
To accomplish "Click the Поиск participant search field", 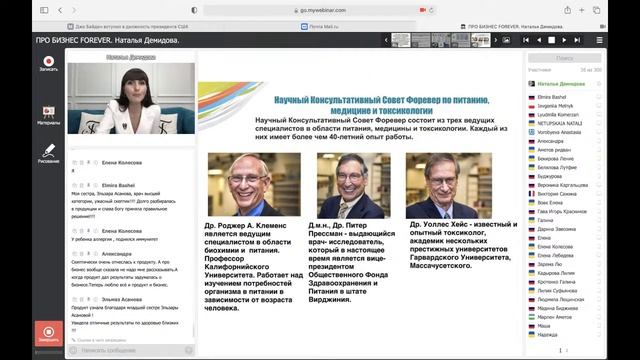I will coord(564,58).
